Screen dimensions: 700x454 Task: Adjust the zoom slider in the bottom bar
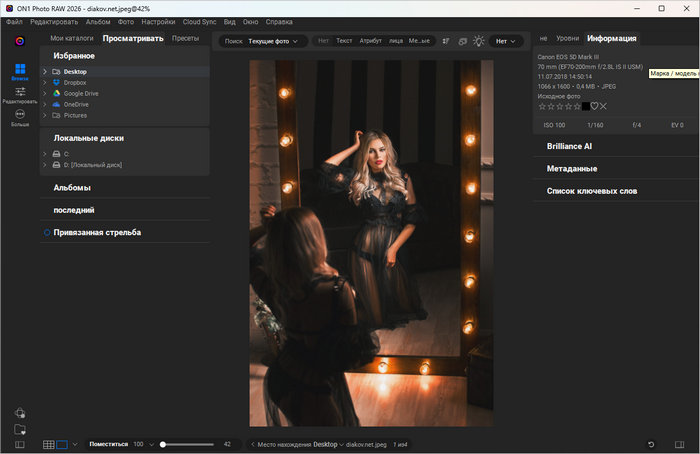(163, 444)
